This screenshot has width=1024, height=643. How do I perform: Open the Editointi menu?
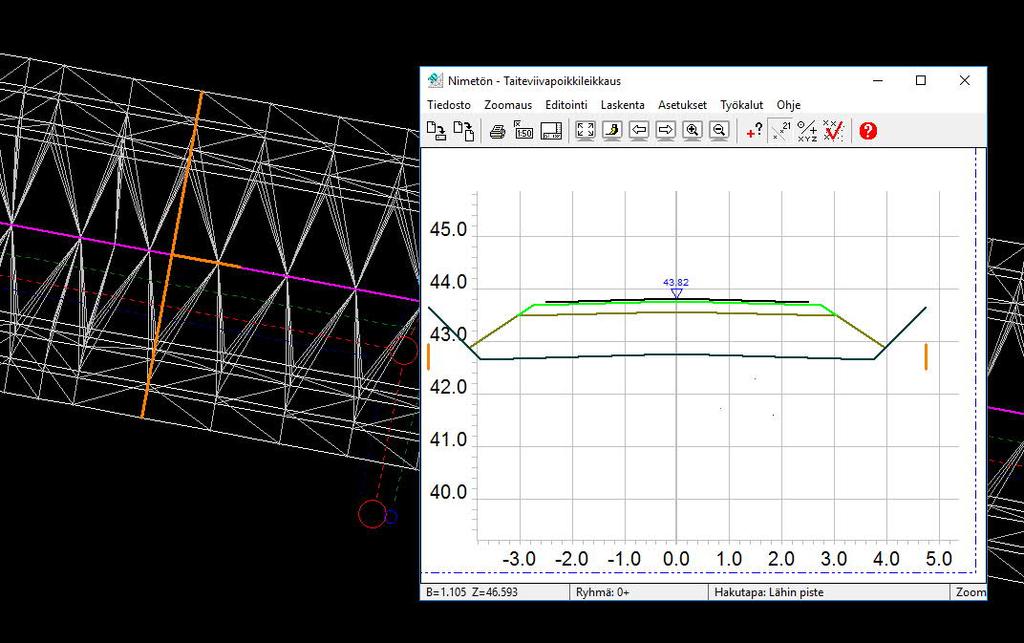[566, 104]
